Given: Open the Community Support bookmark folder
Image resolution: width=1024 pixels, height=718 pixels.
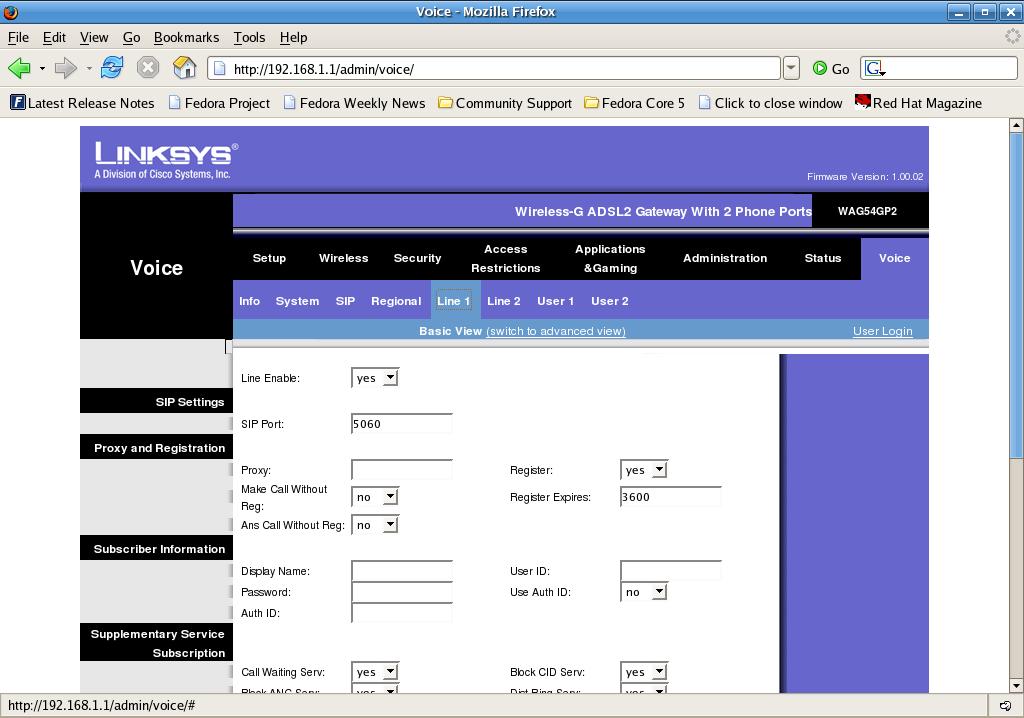Looking at the screenshot, I should click(x=505, y=103).
